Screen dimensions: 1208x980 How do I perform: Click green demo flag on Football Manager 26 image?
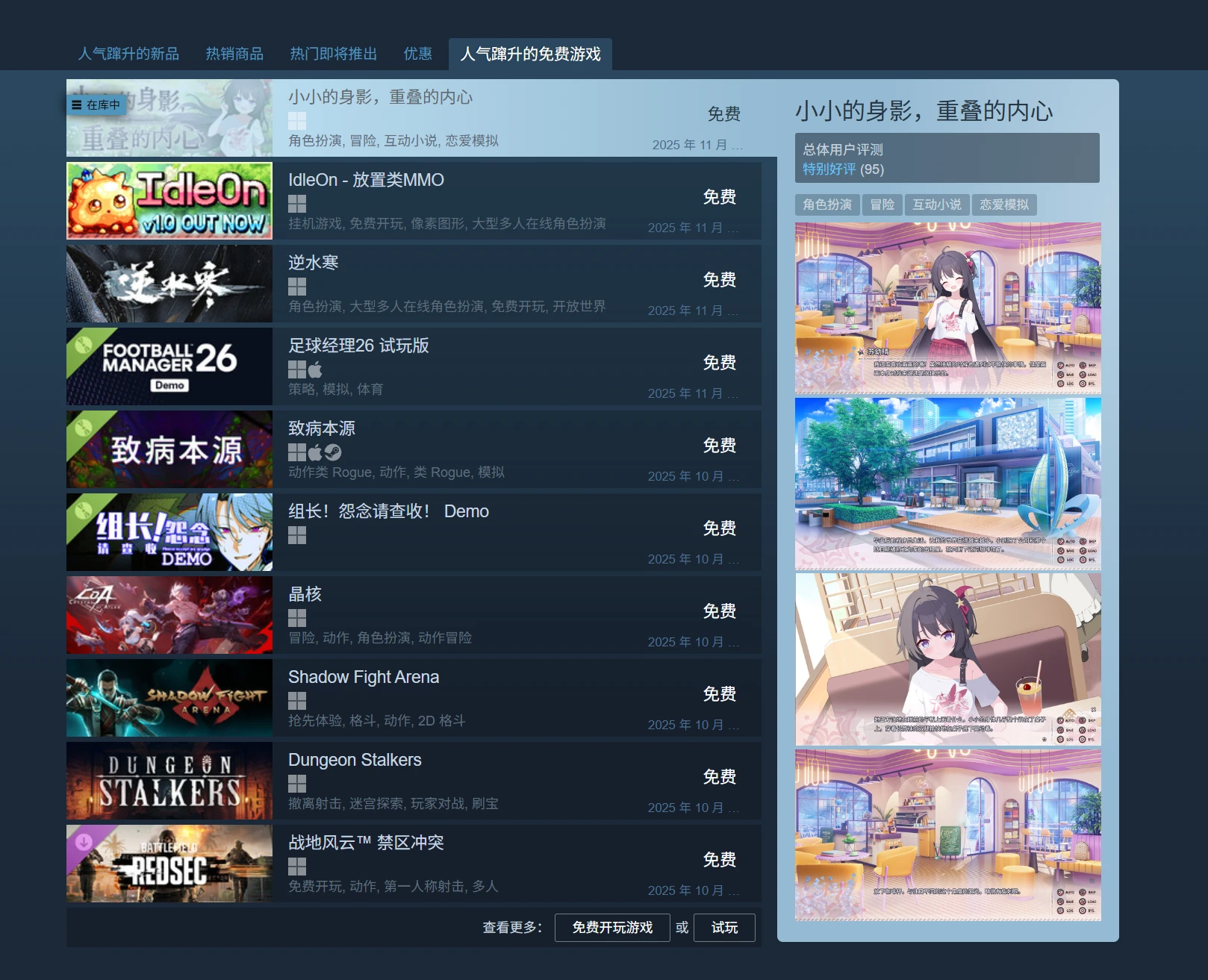pos(84,345)
